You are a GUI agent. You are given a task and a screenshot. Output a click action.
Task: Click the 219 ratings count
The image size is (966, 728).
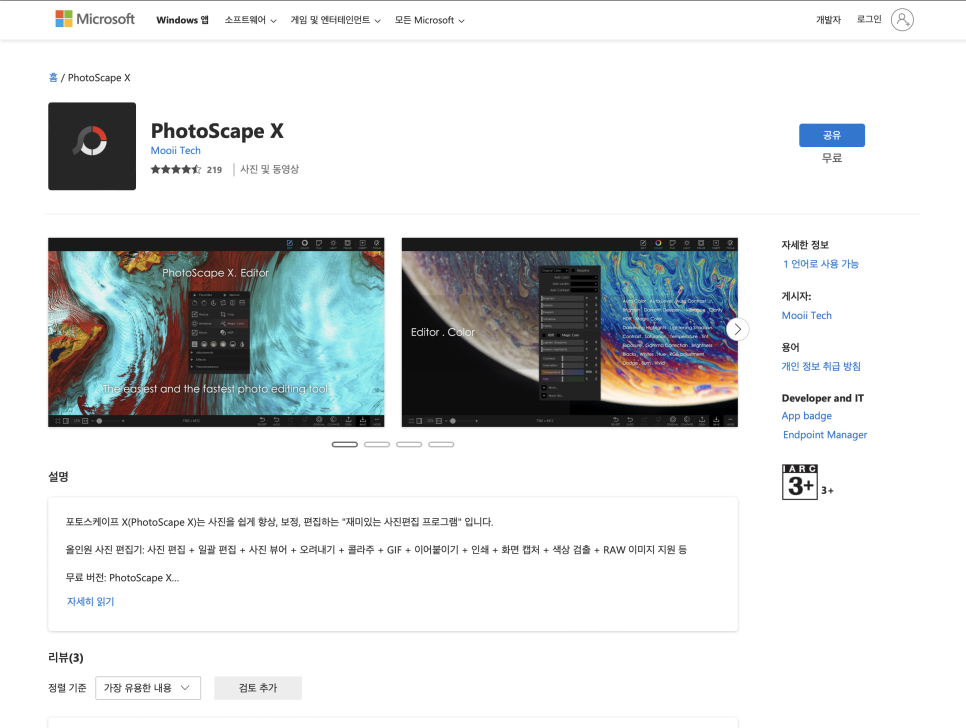(214, 170)
